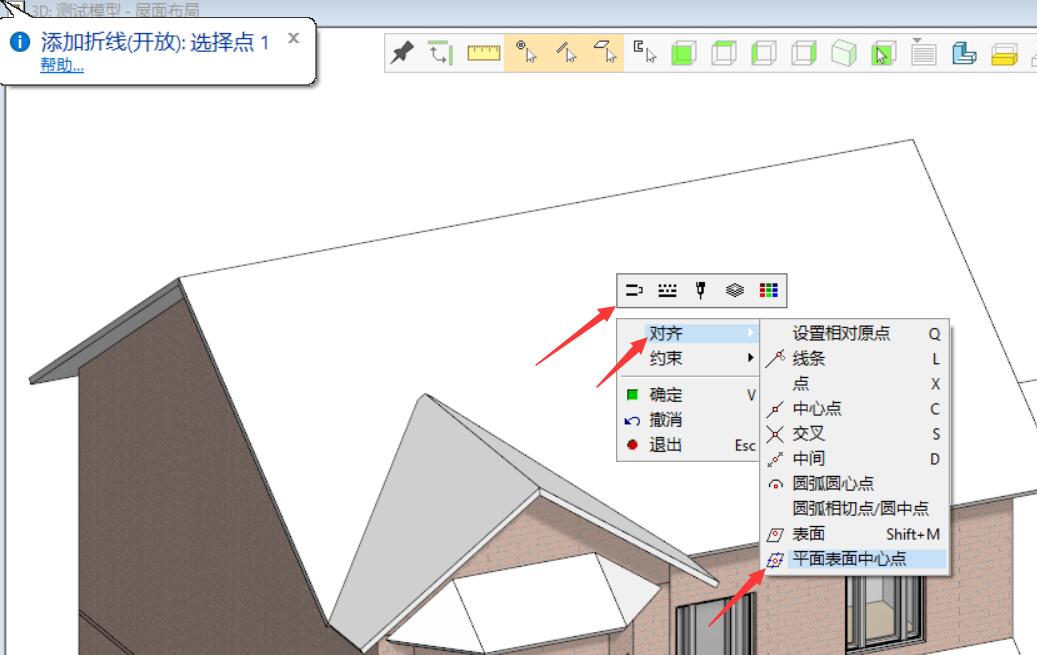The height and width of the screenshot is (655, 1037).
Task: Select 设置相对原点 snap option
Action: 854,333
